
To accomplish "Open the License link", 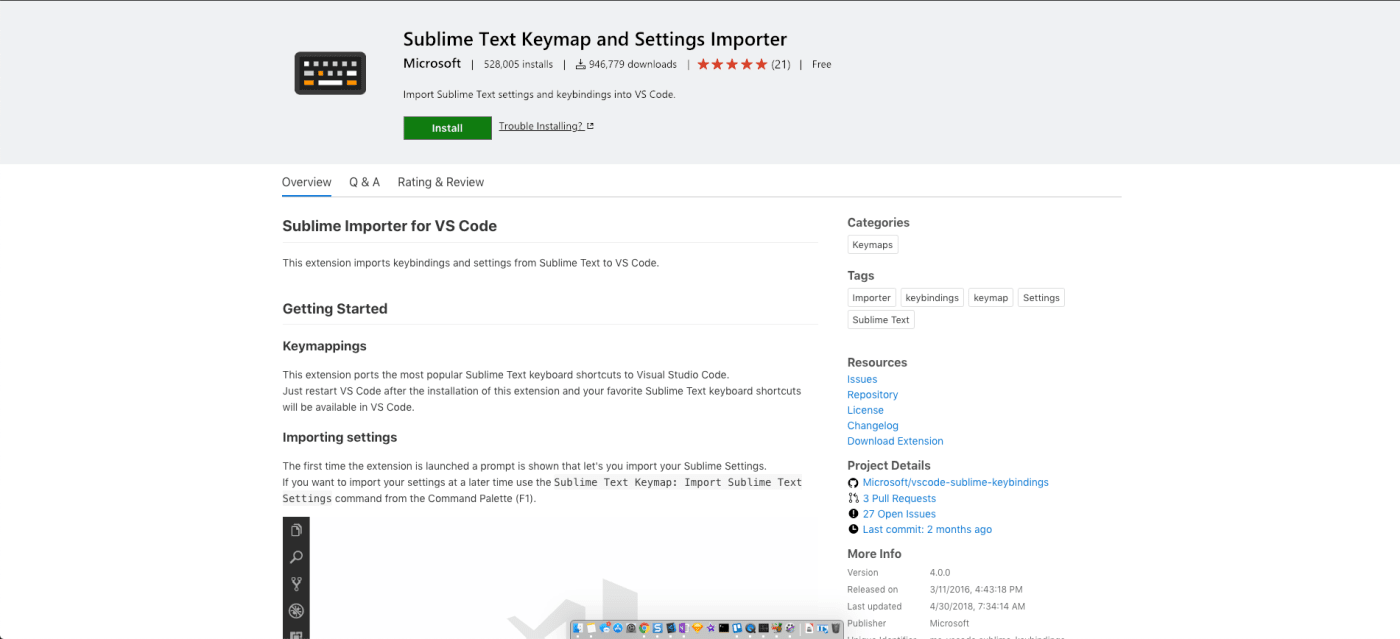I will pos(865,410).
